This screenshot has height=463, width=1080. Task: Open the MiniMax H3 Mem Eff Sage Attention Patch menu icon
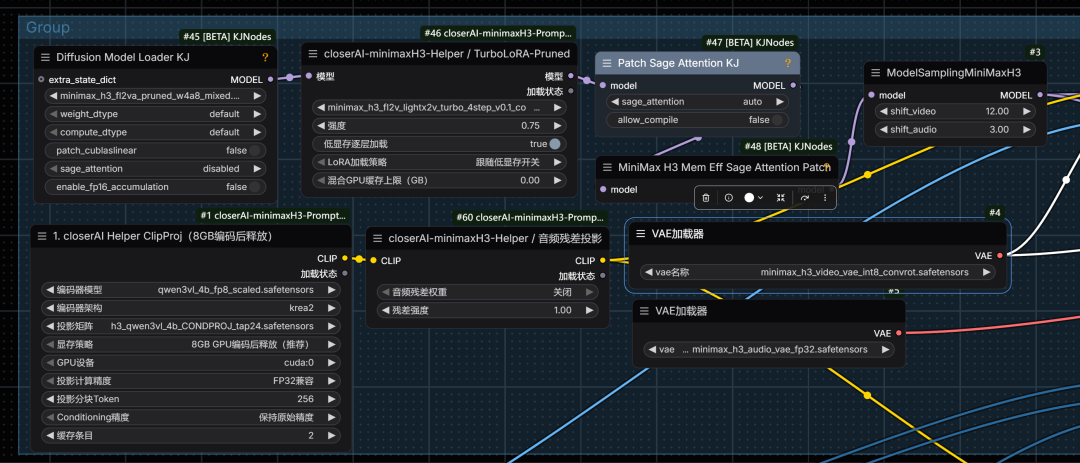click(607, 167)
